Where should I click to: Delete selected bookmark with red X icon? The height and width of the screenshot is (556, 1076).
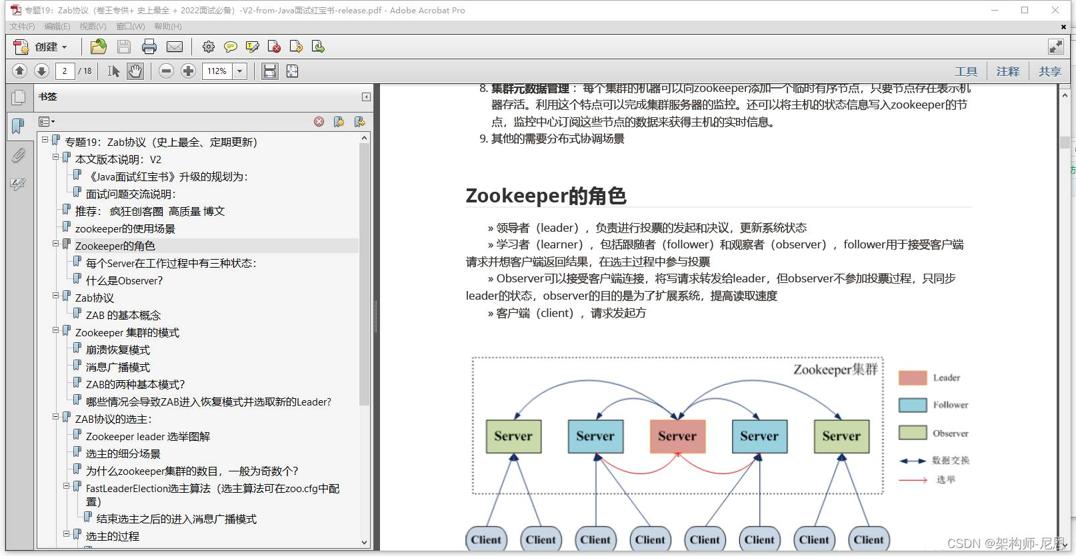coord(319,121)
